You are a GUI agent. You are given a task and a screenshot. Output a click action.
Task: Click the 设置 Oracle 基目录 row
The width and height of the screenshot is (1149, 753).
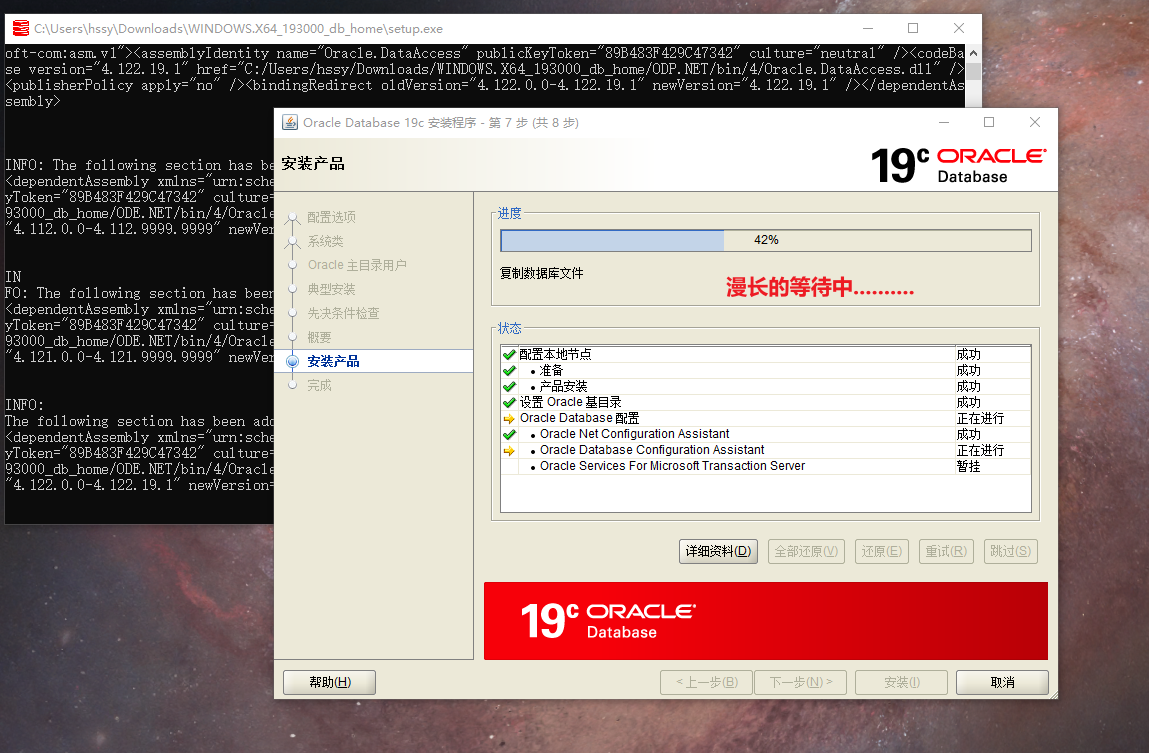(766, 402)
